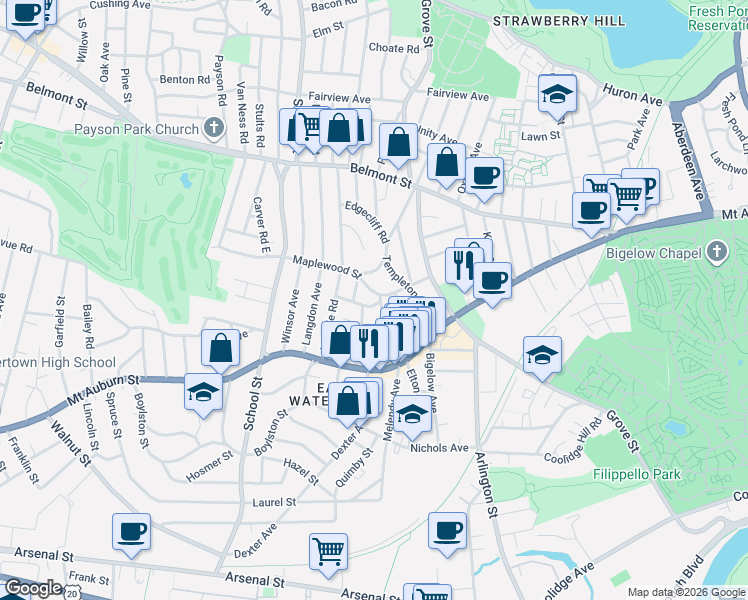Click the Lawn St street label
Viewport: 748px width, 600px height.
pyautogui.click(x=540, y=136)
